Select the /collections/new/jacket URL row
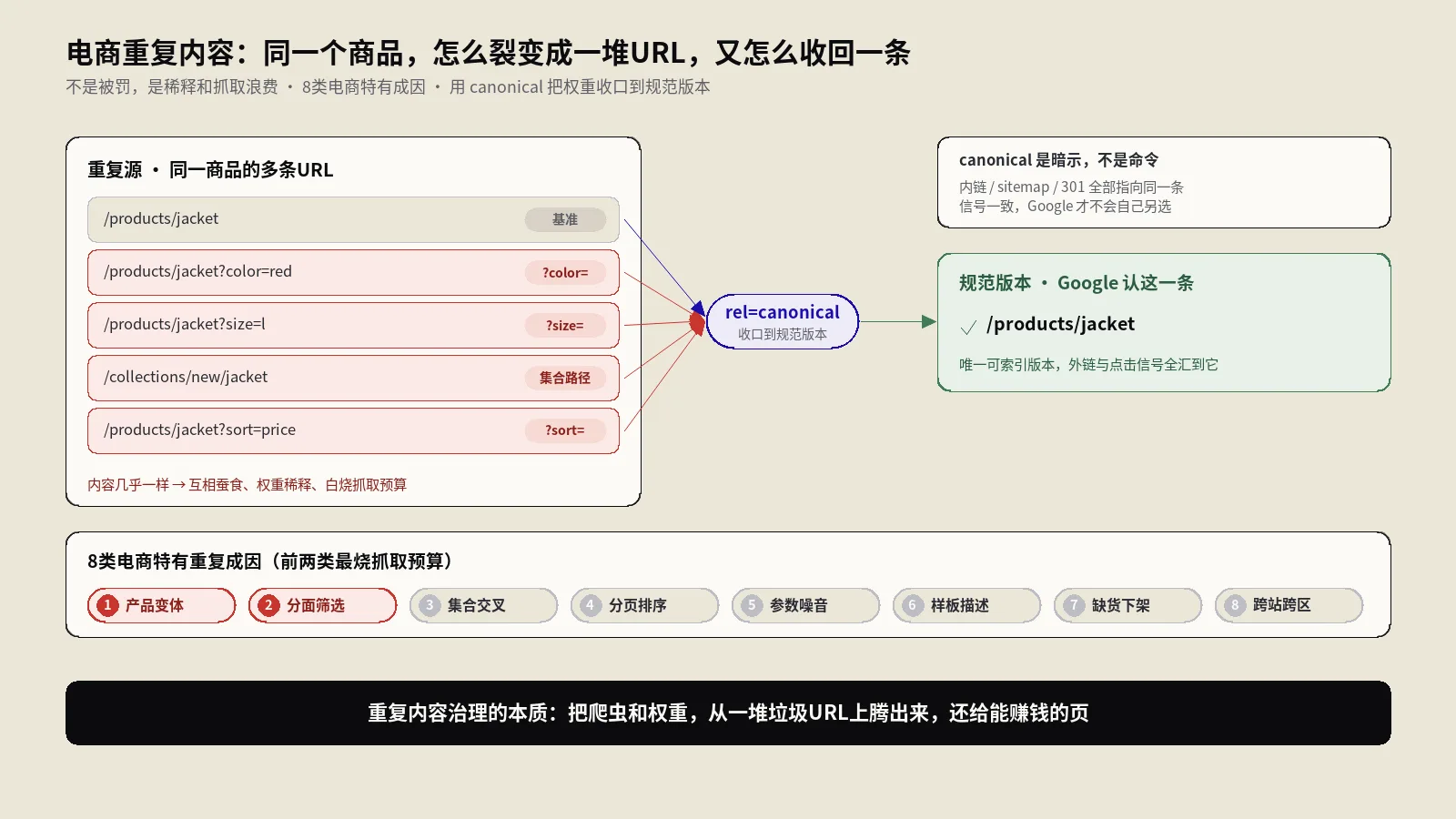The height and width of the screenshot is (819, 1456). (353, 378)
